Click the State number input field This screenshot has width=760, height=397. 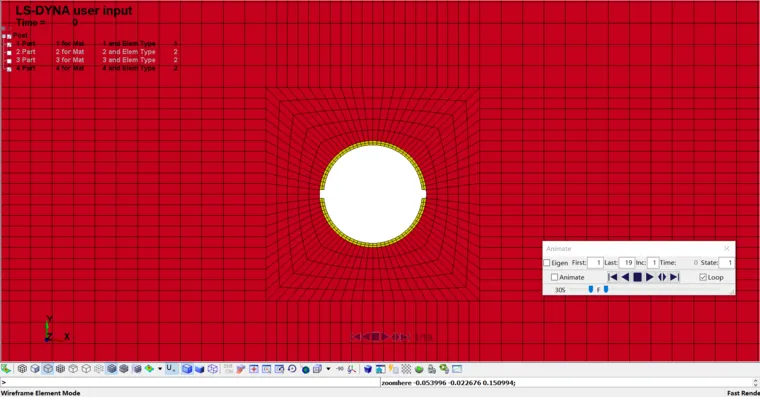coord(726,263)
